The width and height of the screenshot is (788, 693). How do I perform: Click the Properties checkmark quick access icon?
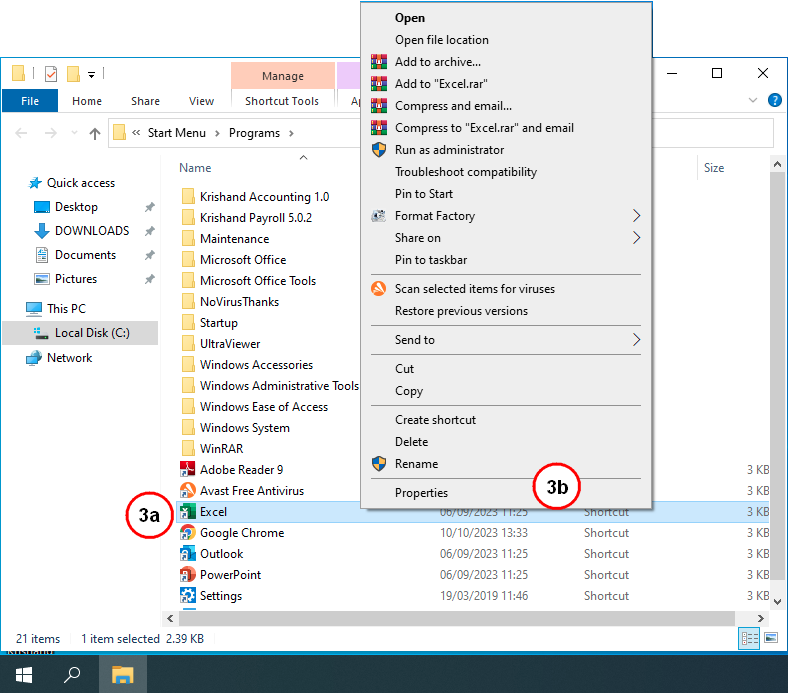(x=51, y=74)
